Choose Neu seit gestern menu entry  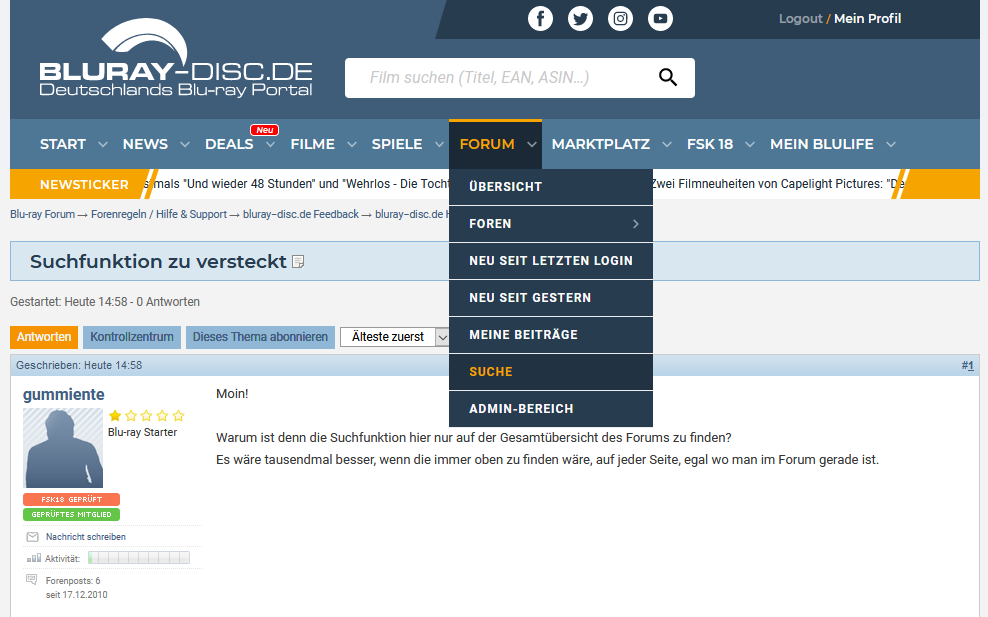[530, 298]
